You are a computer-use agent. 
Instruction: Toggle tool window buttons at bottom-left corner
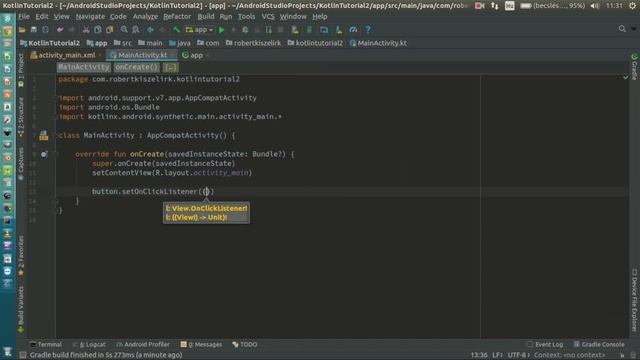tap(23, 355)
